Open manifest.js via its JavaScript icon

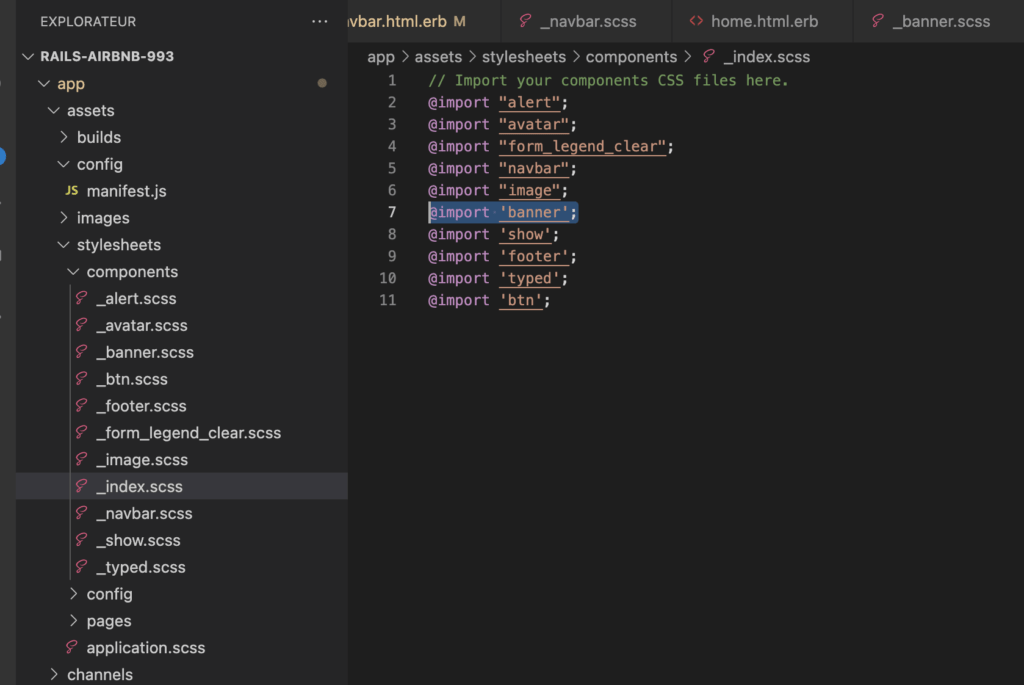click(71, 191)
